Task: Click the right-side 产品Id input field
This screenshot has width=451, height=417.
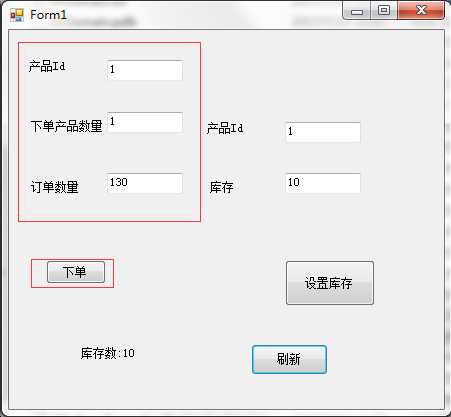Action: pyautogui.click(x=323, y=132)
